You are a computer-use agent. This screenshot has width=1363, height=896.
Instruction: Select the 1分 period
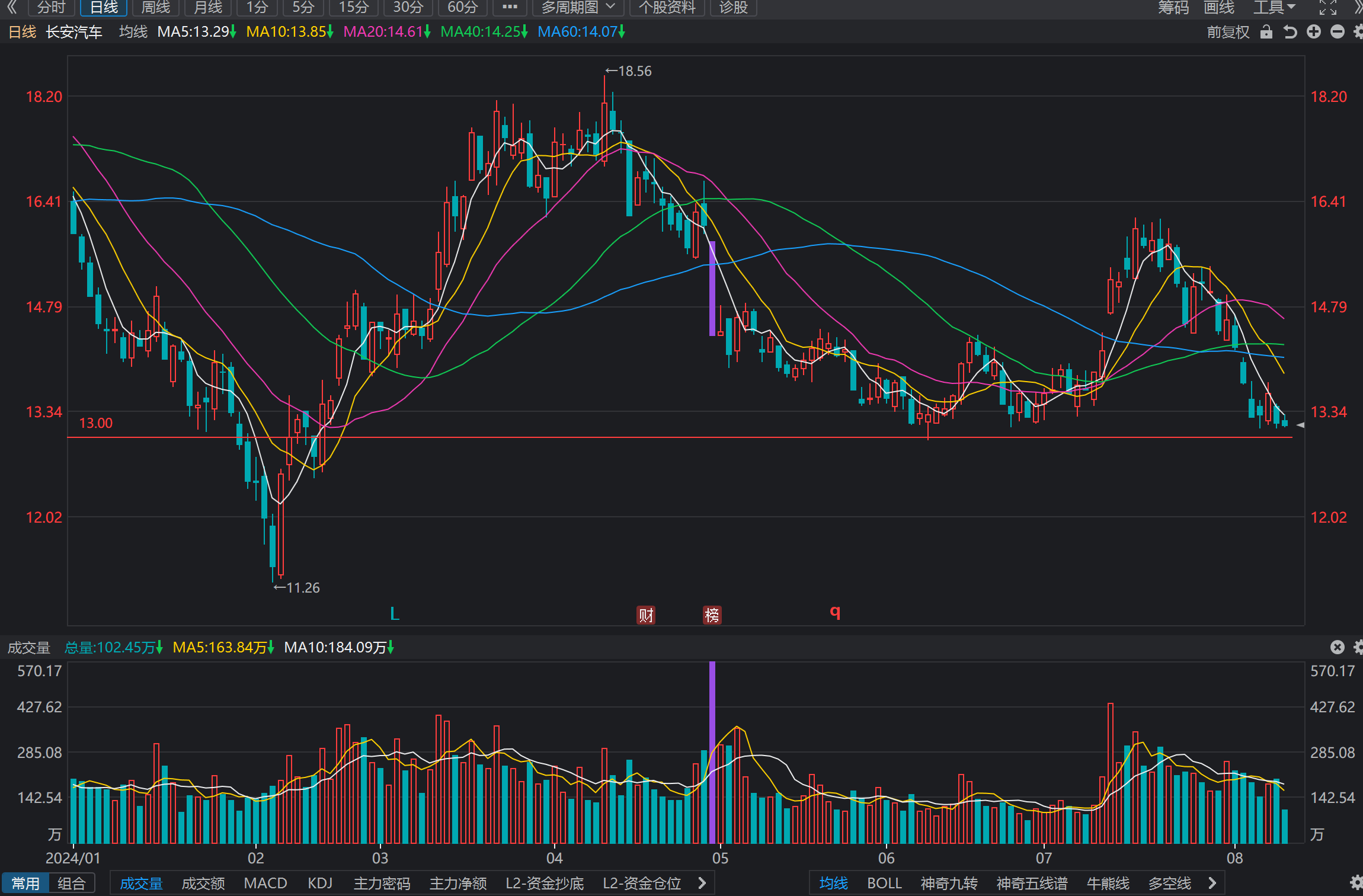point(257,7)
